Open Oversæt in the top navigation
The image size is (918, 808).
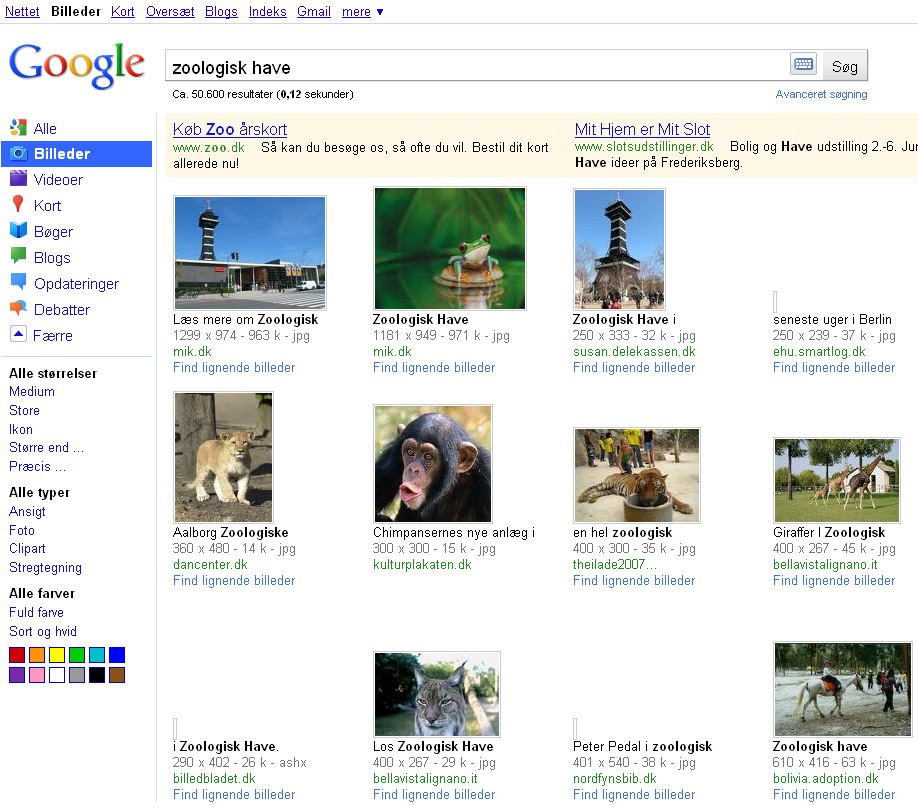pyautogui.click(x=170, y=11)
